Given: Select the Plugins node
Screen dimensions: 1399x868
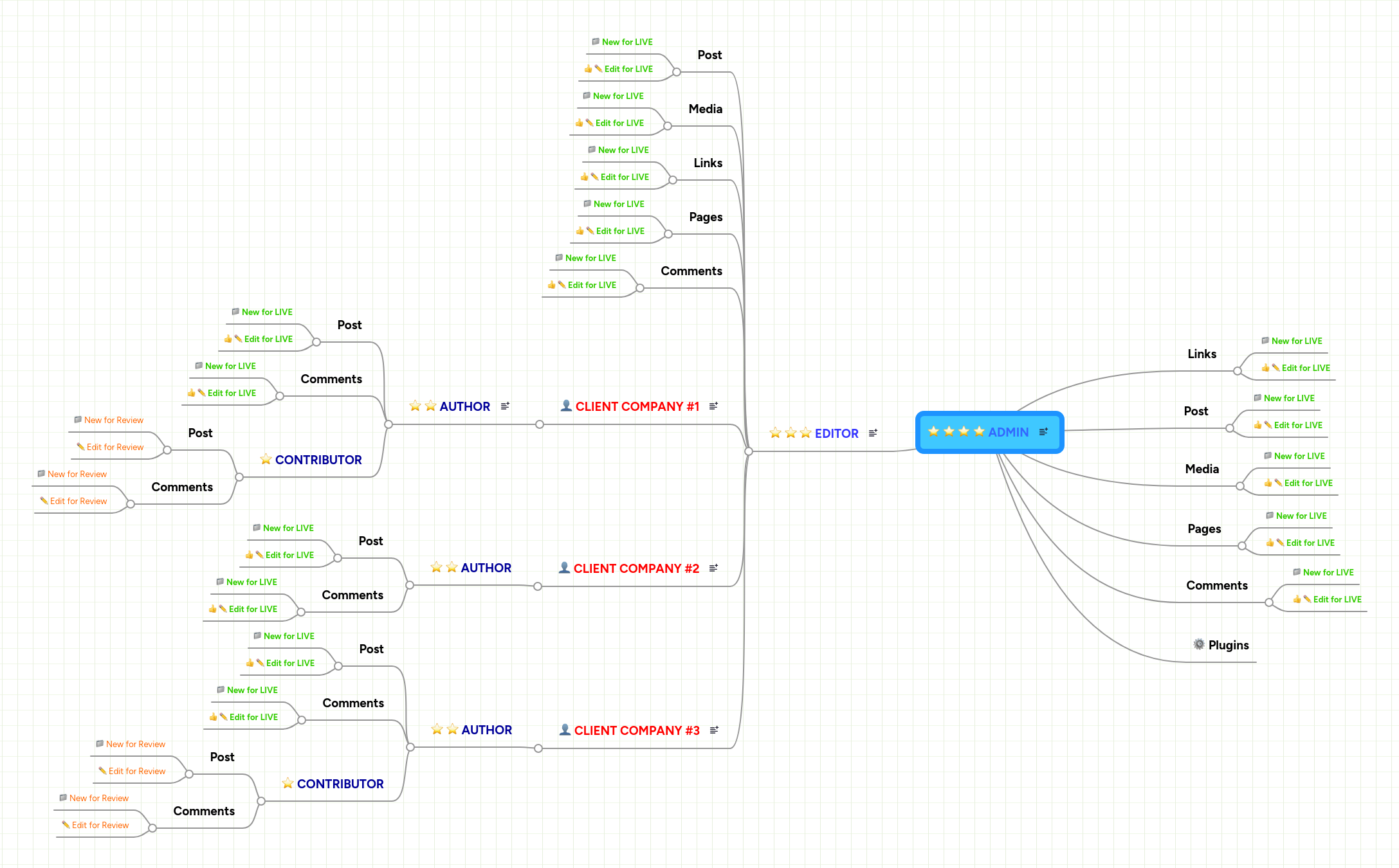Looking at the screenshot, I should (1229, 645).
